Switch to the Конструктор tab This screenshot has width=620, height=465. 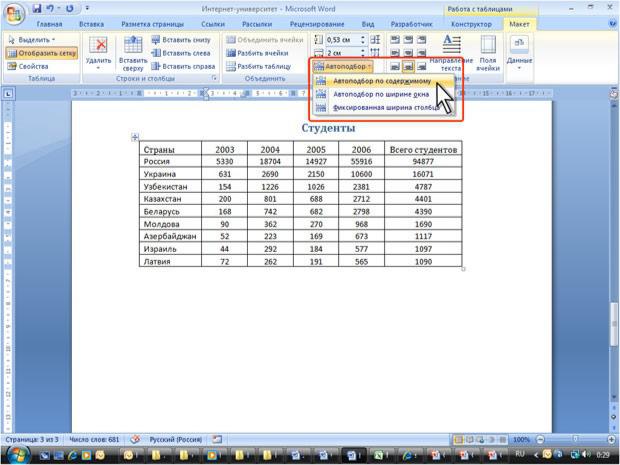click(471, 24)
